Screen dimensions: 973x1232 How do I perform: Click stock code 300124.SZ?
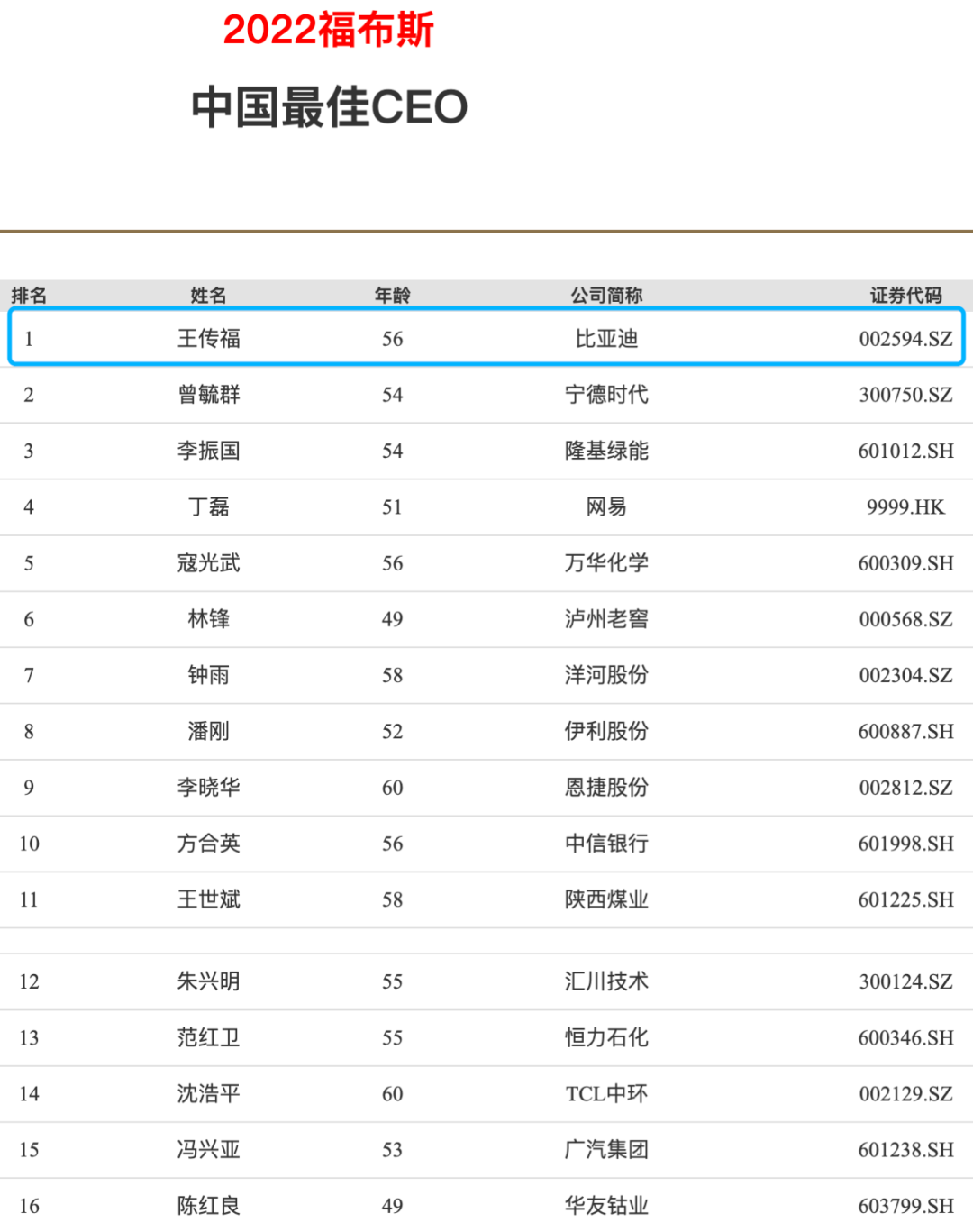905,981
